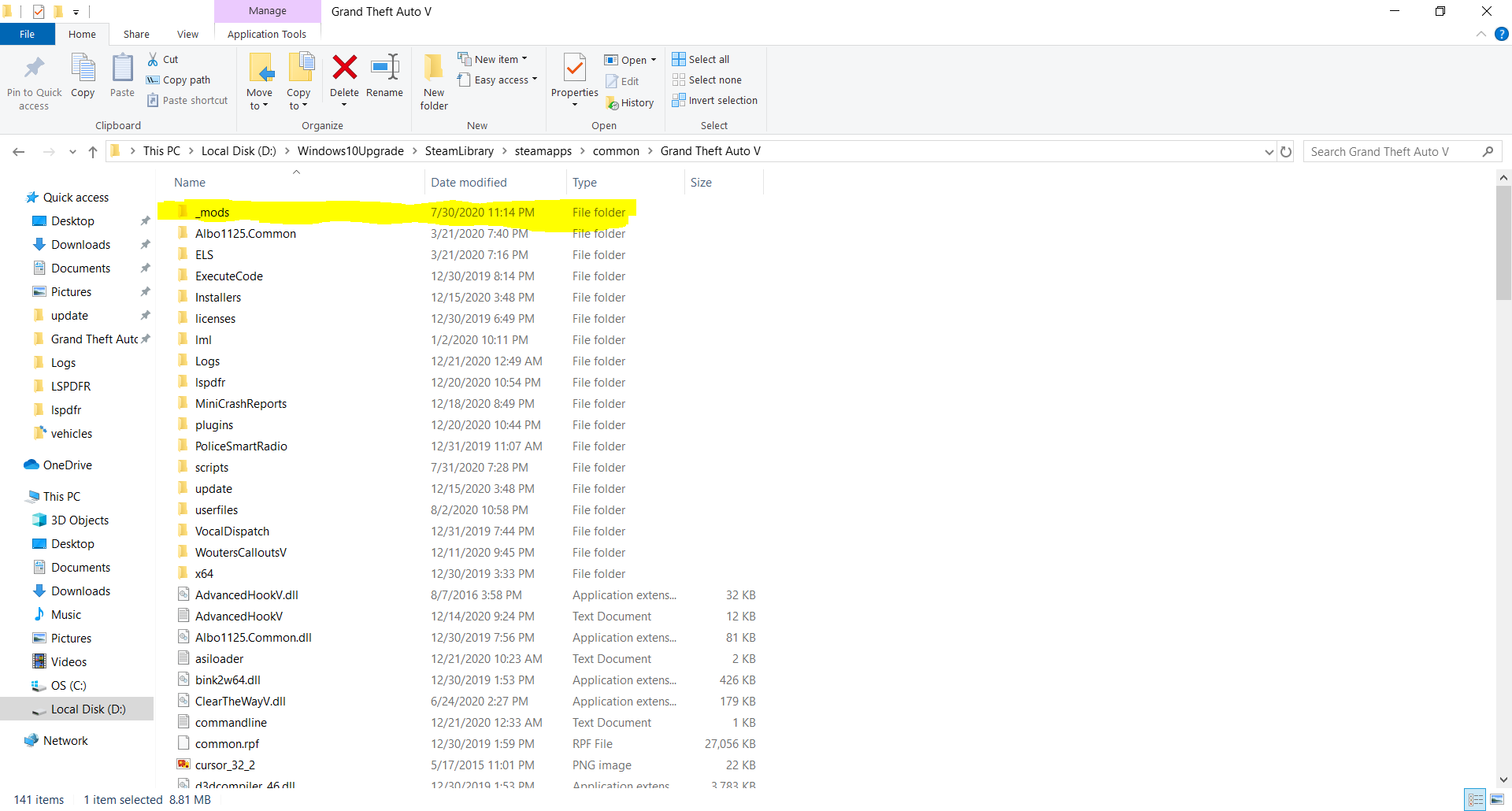This screenshot has height=811, width=1512.
Task: Open the History command
Action: coord(630,103)
